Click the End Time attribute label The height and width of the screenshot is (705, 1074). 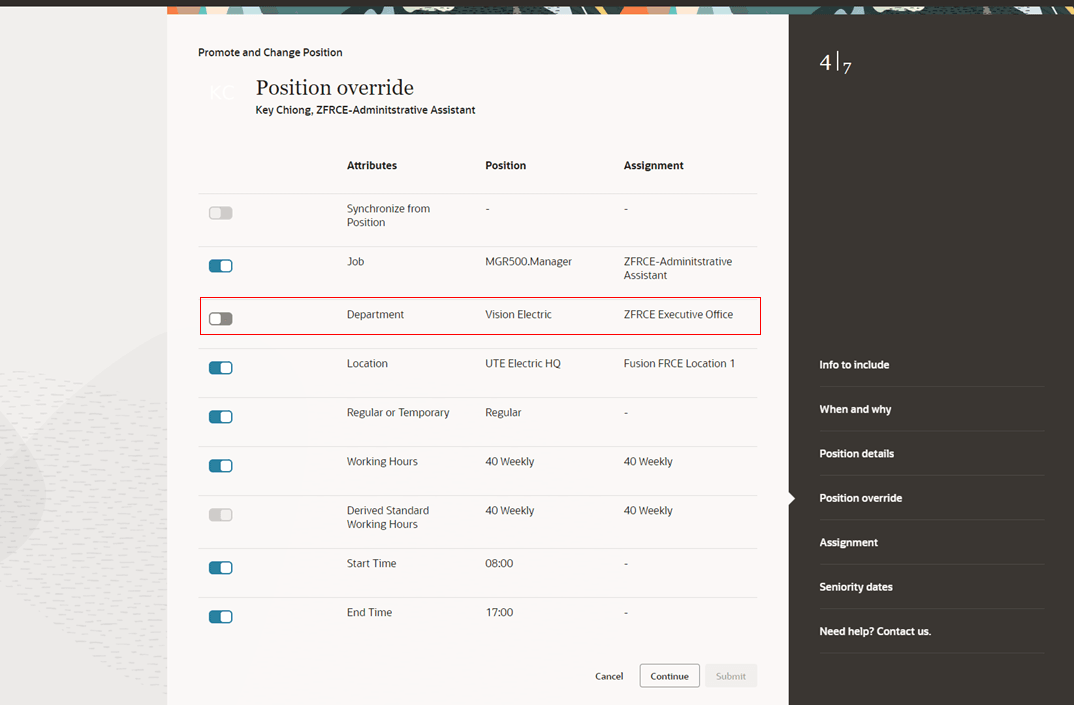click(x=369, y=613)
